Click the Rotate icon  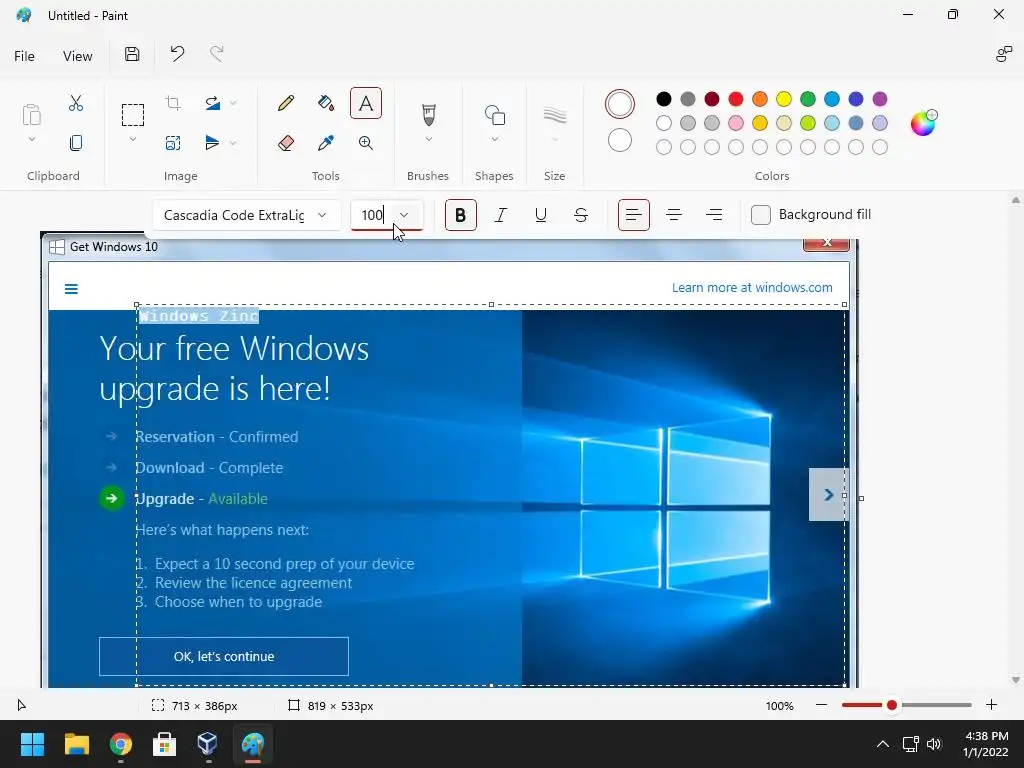(x=212, y=103)
